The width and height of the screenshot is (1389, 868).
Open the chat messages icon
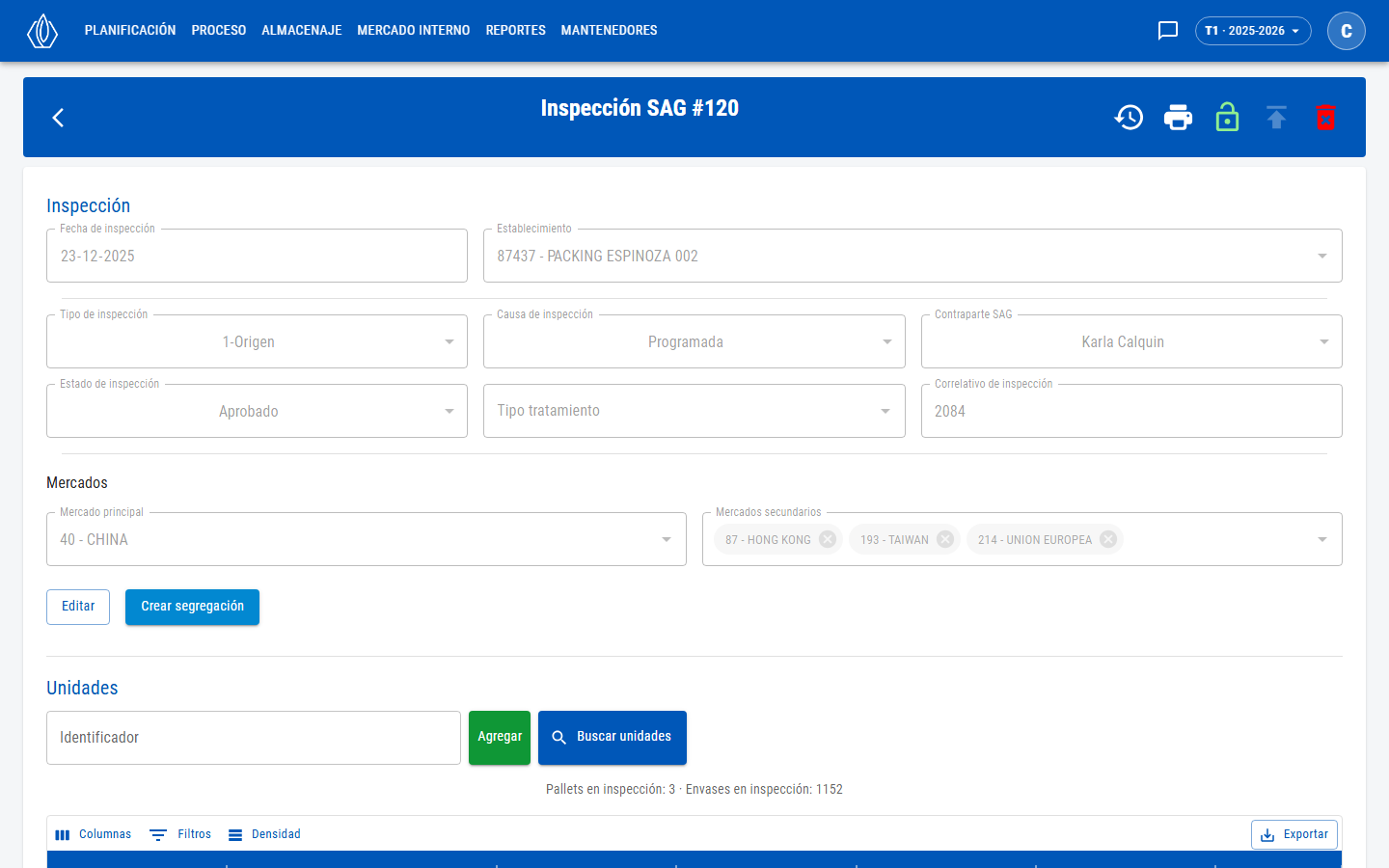tap(1168, 31)
